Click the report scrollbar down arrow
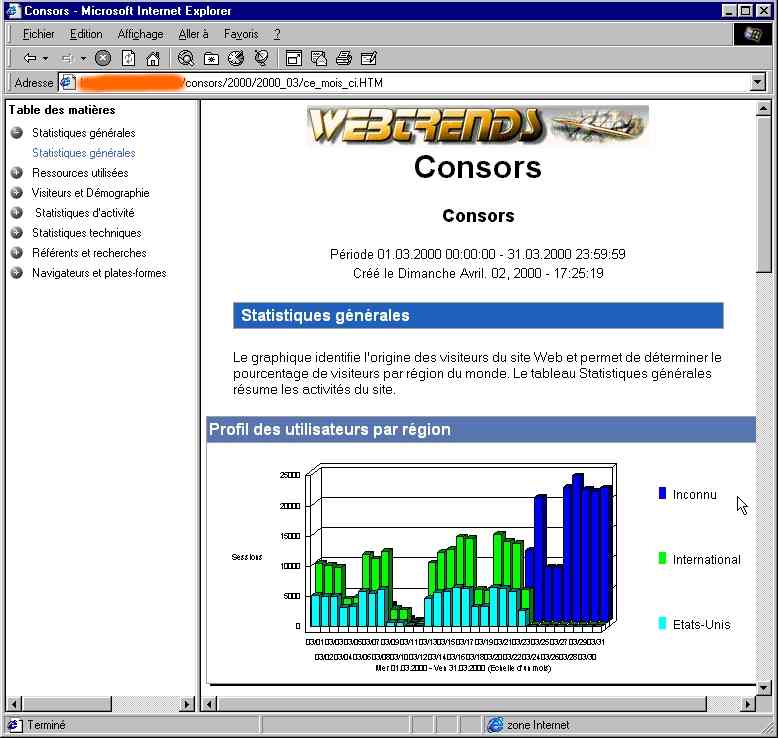This screenshot has height=738, width=778. (x=764, y=688)
